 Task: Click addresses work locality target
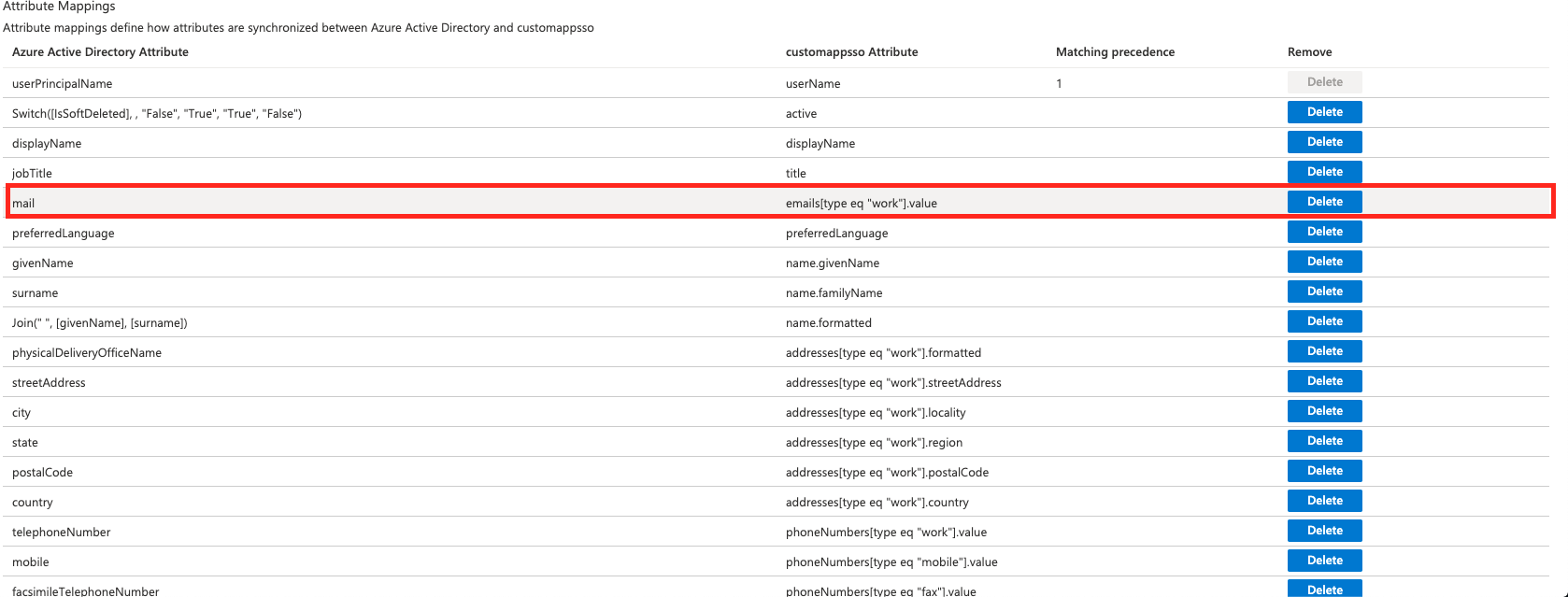tap(876, 413)
